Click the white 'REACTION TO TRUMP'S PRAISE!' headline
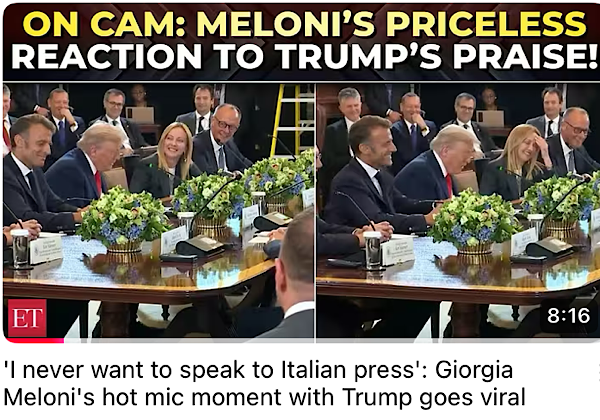600x420 pixels. pos(304,56)
